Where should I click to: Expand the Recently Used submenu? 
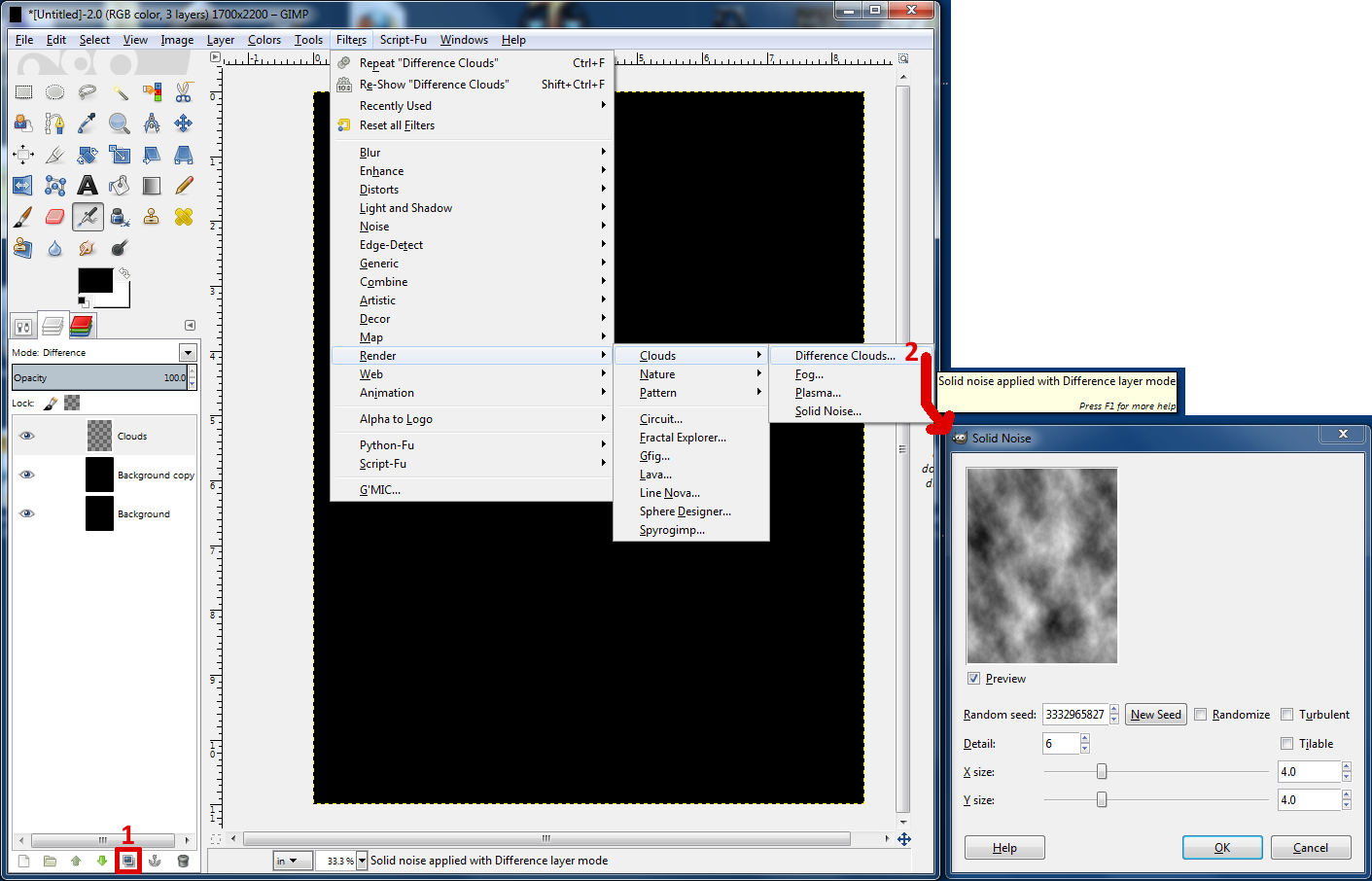(x=473, y=106)
